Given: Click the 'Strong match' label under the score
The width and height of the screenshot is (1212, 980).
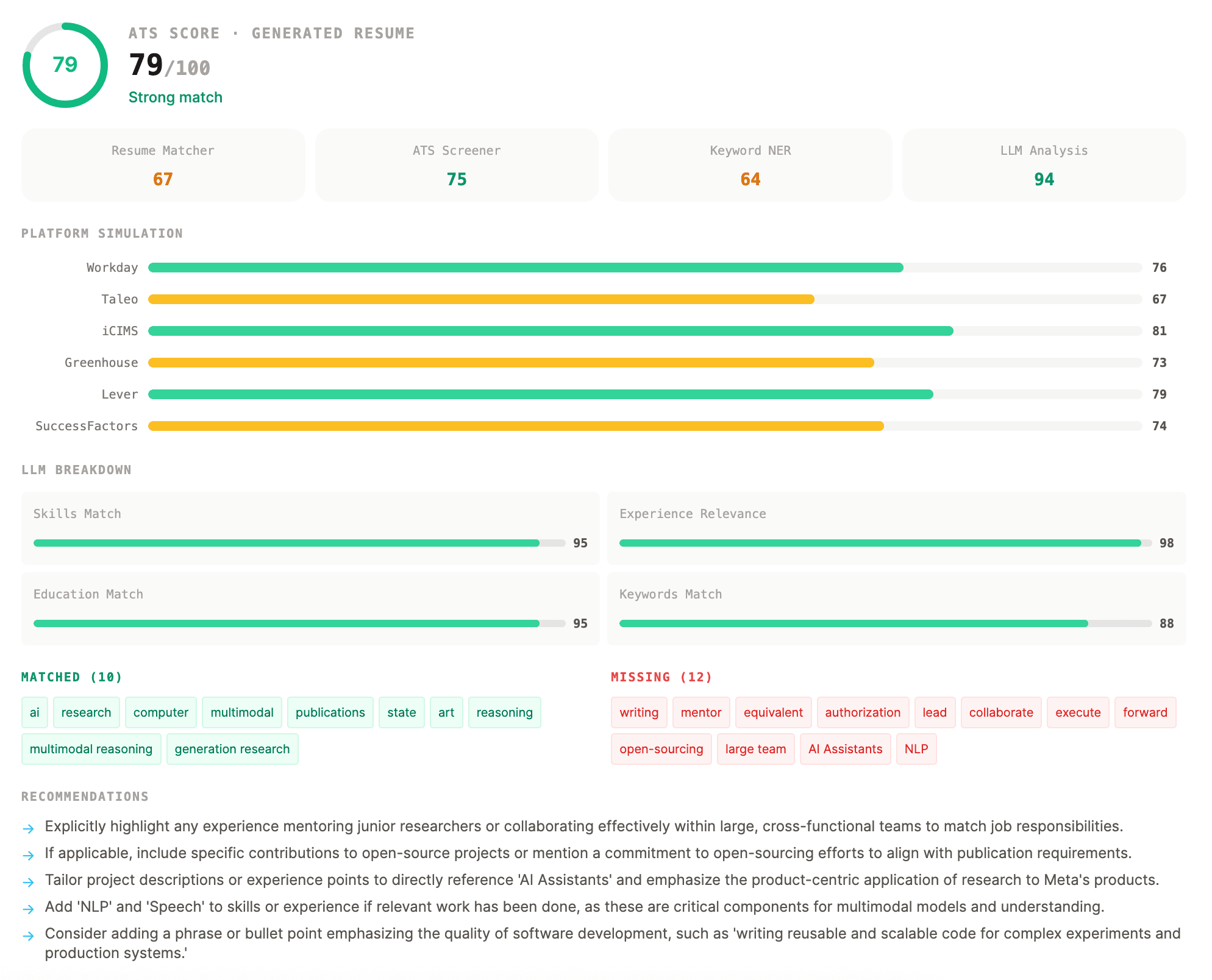Looking at the screenshot, I should (176, 97).
